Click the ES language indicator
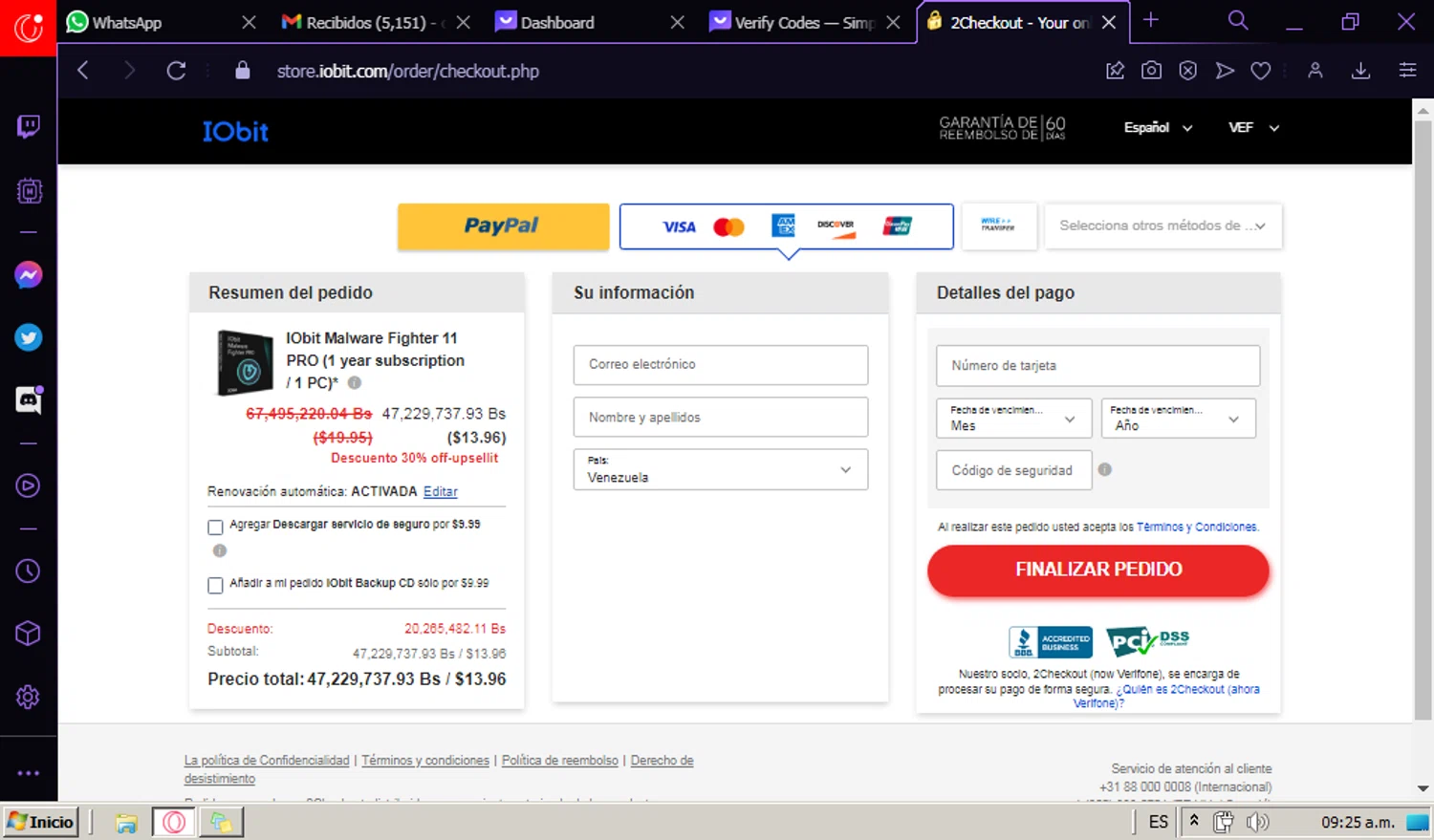 click(1158, 822)
